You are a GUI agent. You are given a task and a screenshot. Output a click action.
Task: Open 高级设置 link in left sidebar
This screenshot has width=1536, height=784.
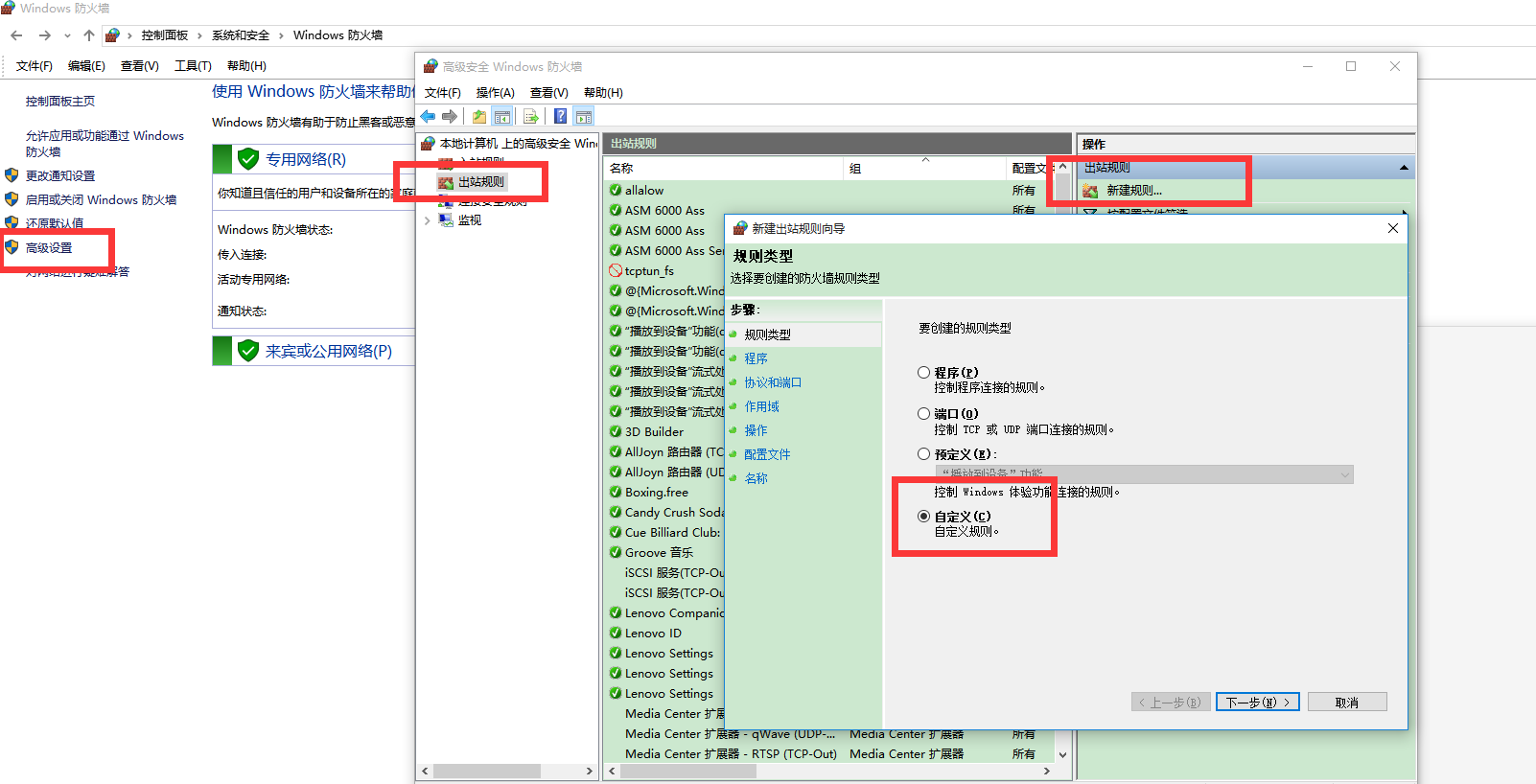pos(49,248)
